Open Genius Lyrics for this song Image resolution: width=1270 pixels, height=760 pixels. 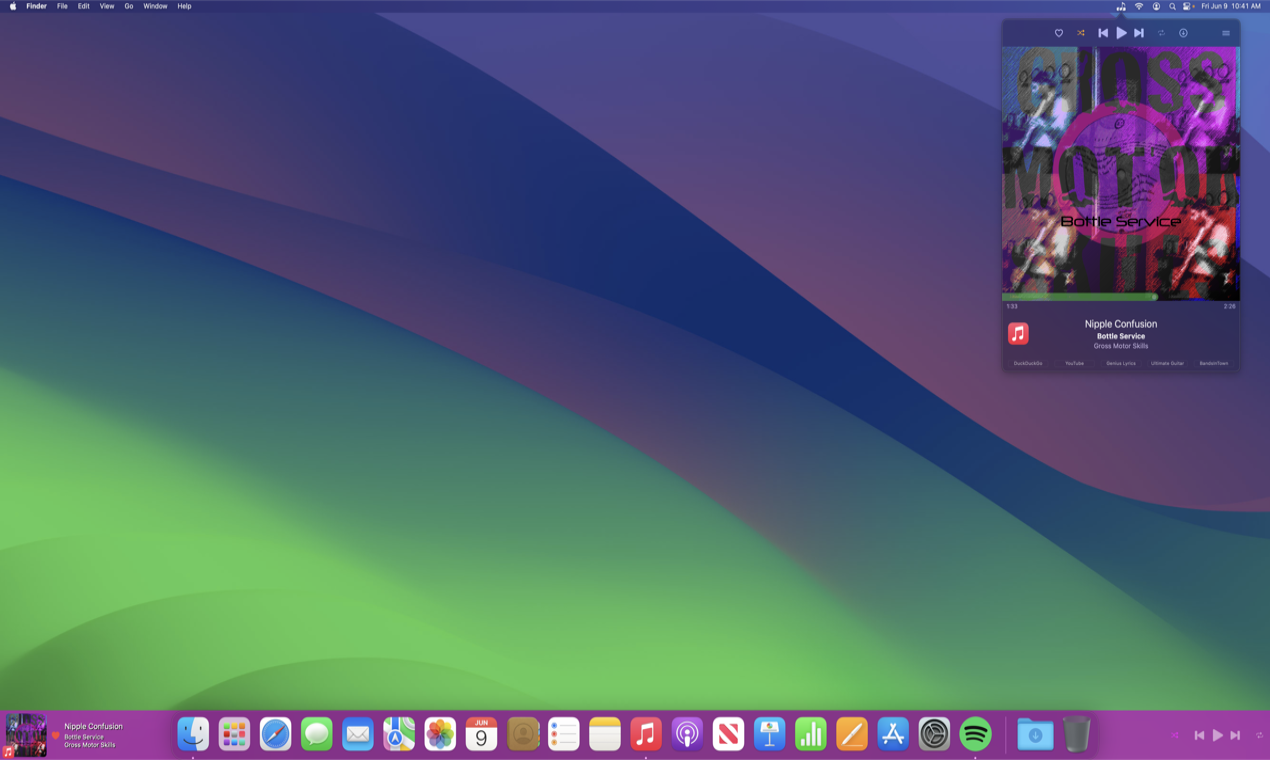point(1121,363)
